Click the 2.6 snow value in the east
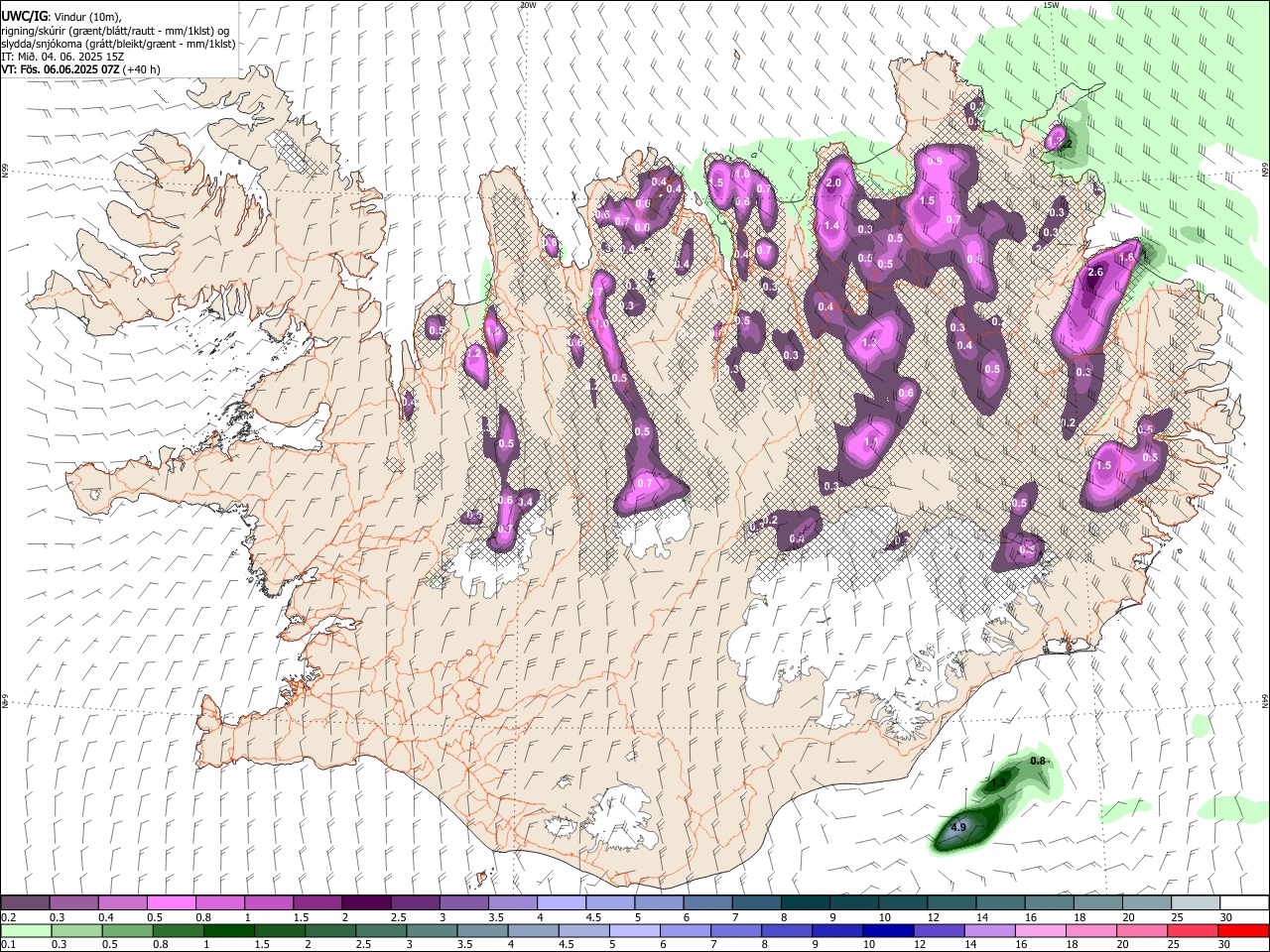Viewport: 1270px width, 952px height. tap(1096, 272)
